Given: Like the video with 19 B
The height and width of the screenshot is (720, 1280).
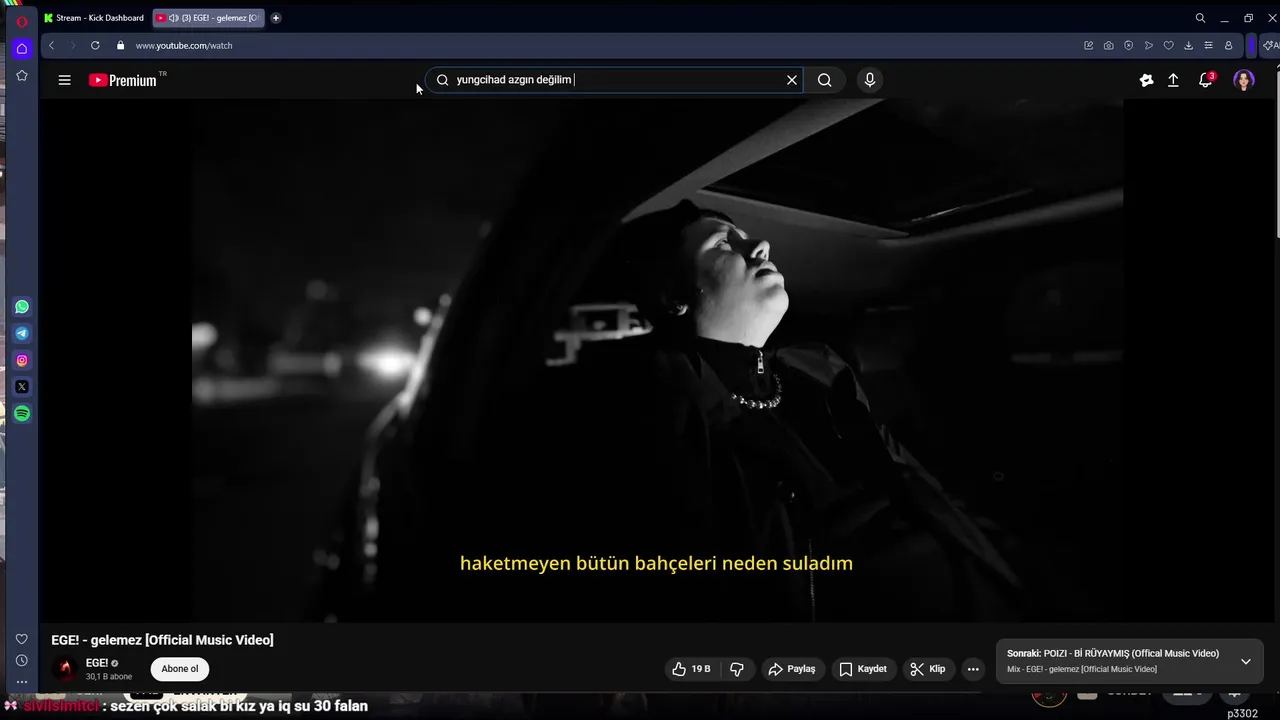Looking at the screenshot, I should tap(691, 669).
